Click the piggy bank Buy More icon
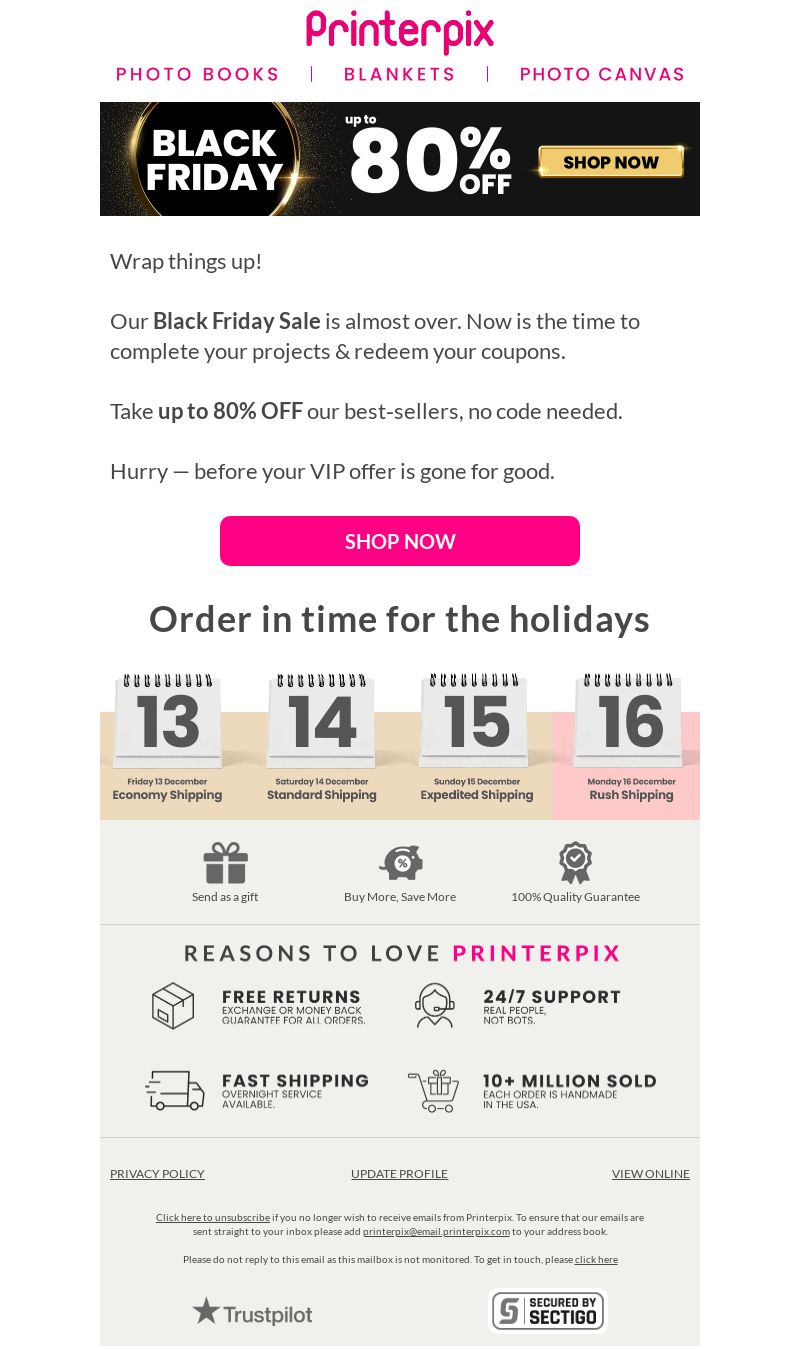Viewport: 800px width, 1349px height. 401,862
